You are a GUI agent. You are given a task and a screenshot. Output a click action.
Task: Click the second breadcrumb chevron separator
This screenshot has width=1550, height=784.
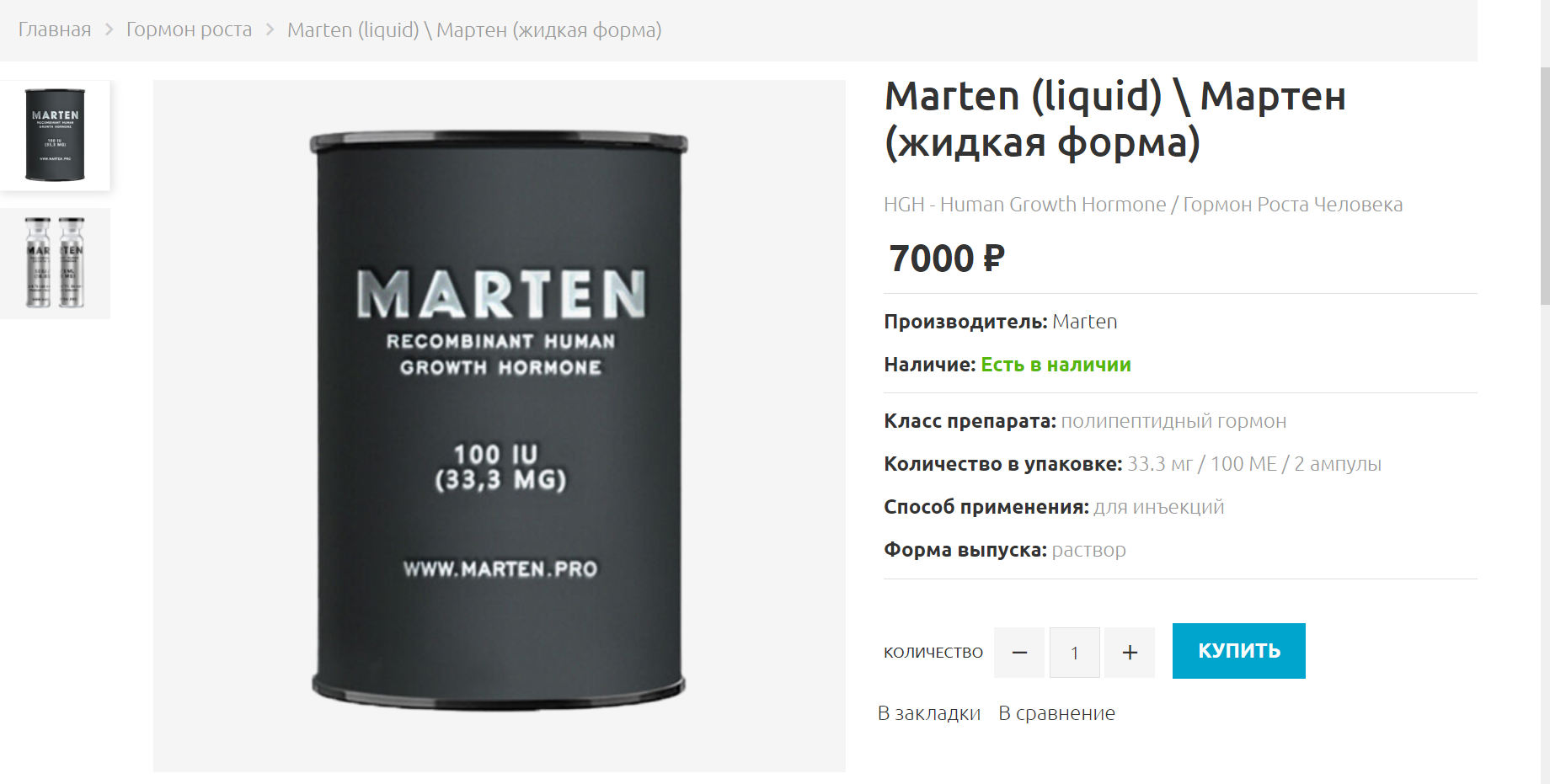270,29
